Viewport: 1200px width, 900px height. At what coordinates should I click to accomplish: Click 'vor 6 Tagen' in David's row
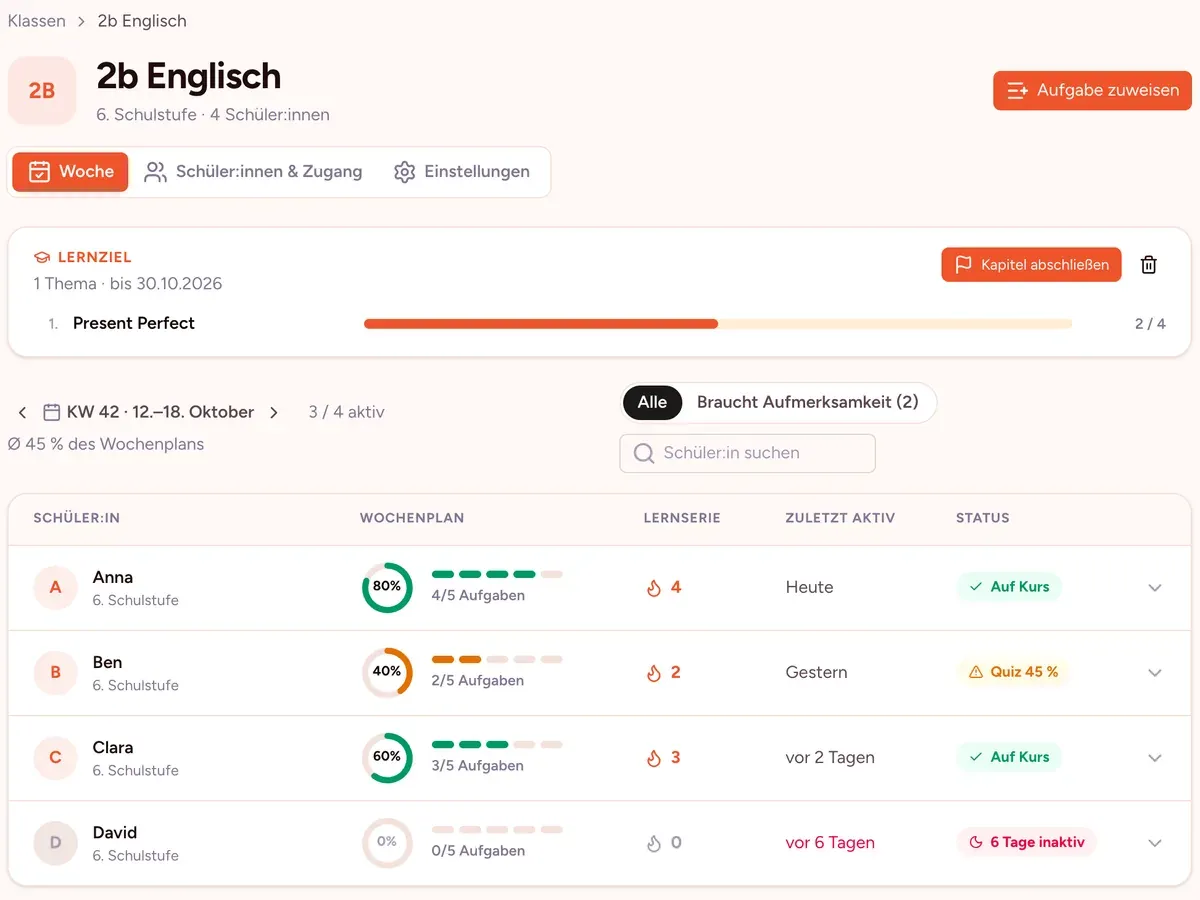(830, 843)
